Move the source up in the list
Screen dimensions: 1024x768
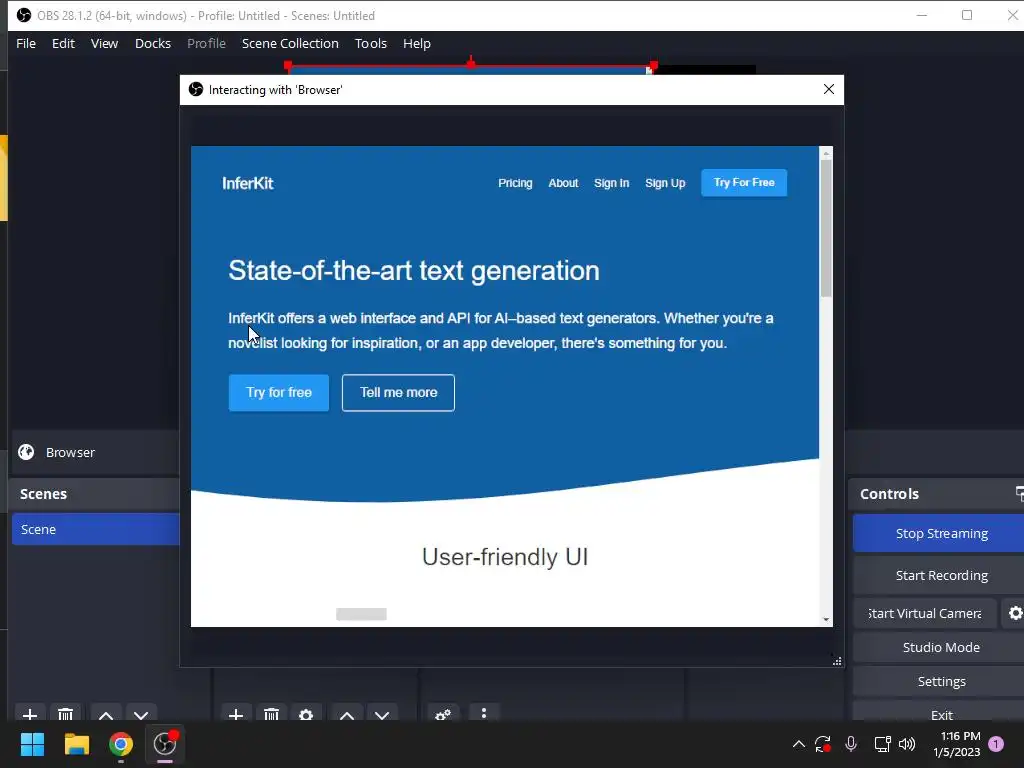pos(347,714)
